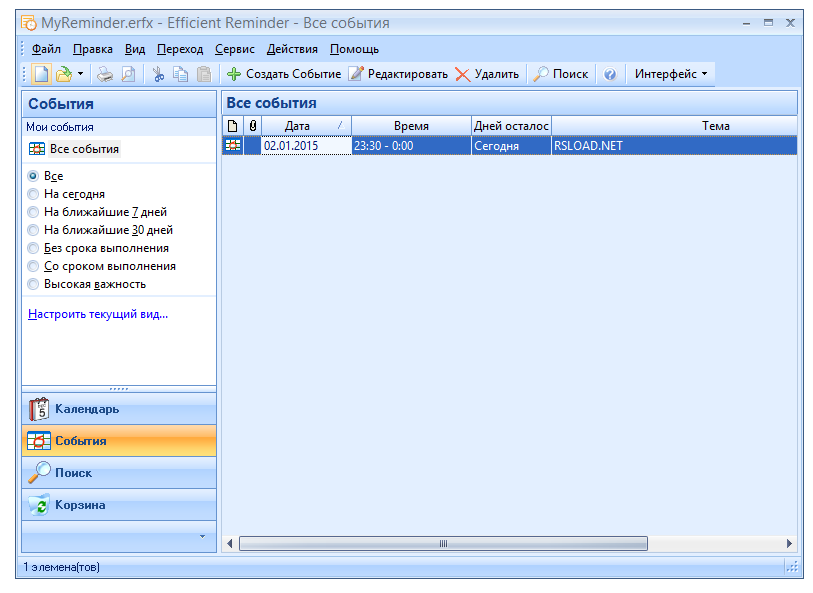Click the Календарь calendar icon
Image resolution: width=813 pixels, height=593 pixels.
pyautogui.click(x=39, y=410)
